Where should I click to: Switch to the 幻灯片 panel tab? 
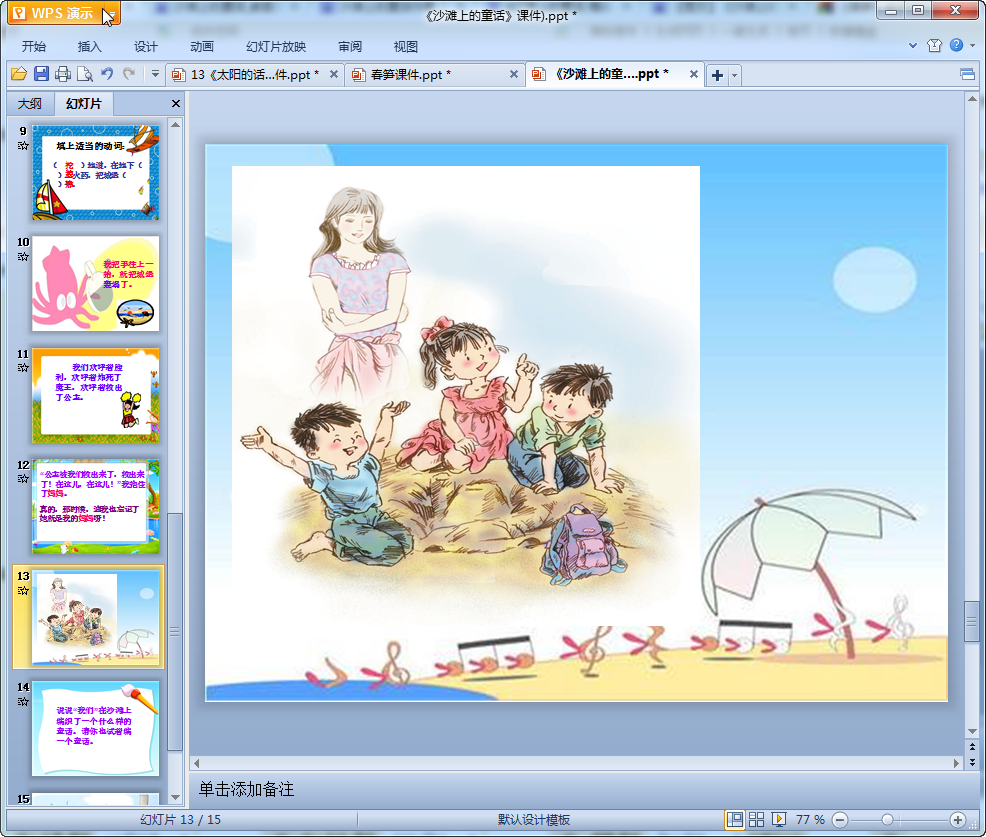tap(84, 104)
